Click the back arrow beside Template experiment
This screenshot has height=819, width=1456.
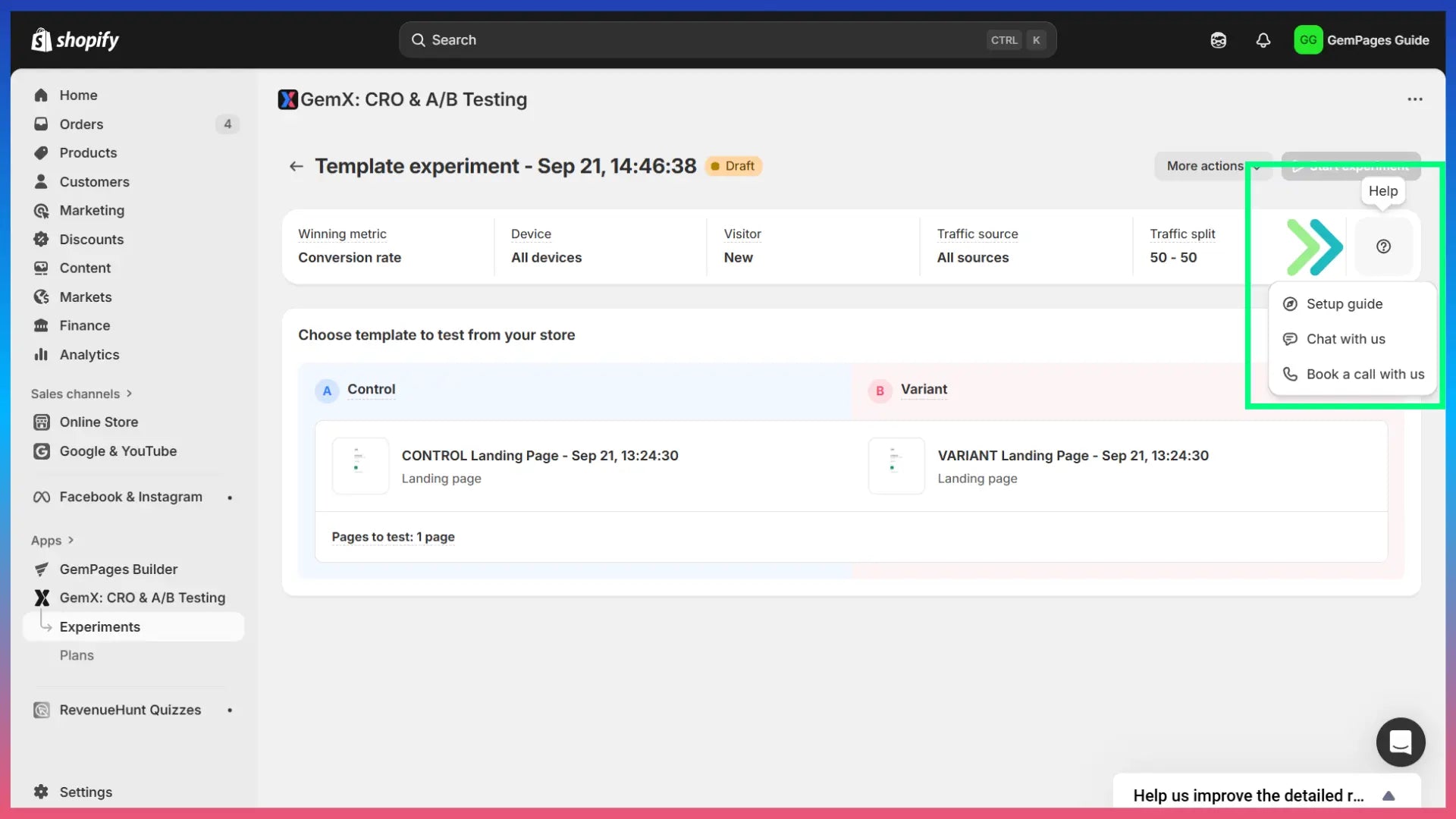(296, 166)
